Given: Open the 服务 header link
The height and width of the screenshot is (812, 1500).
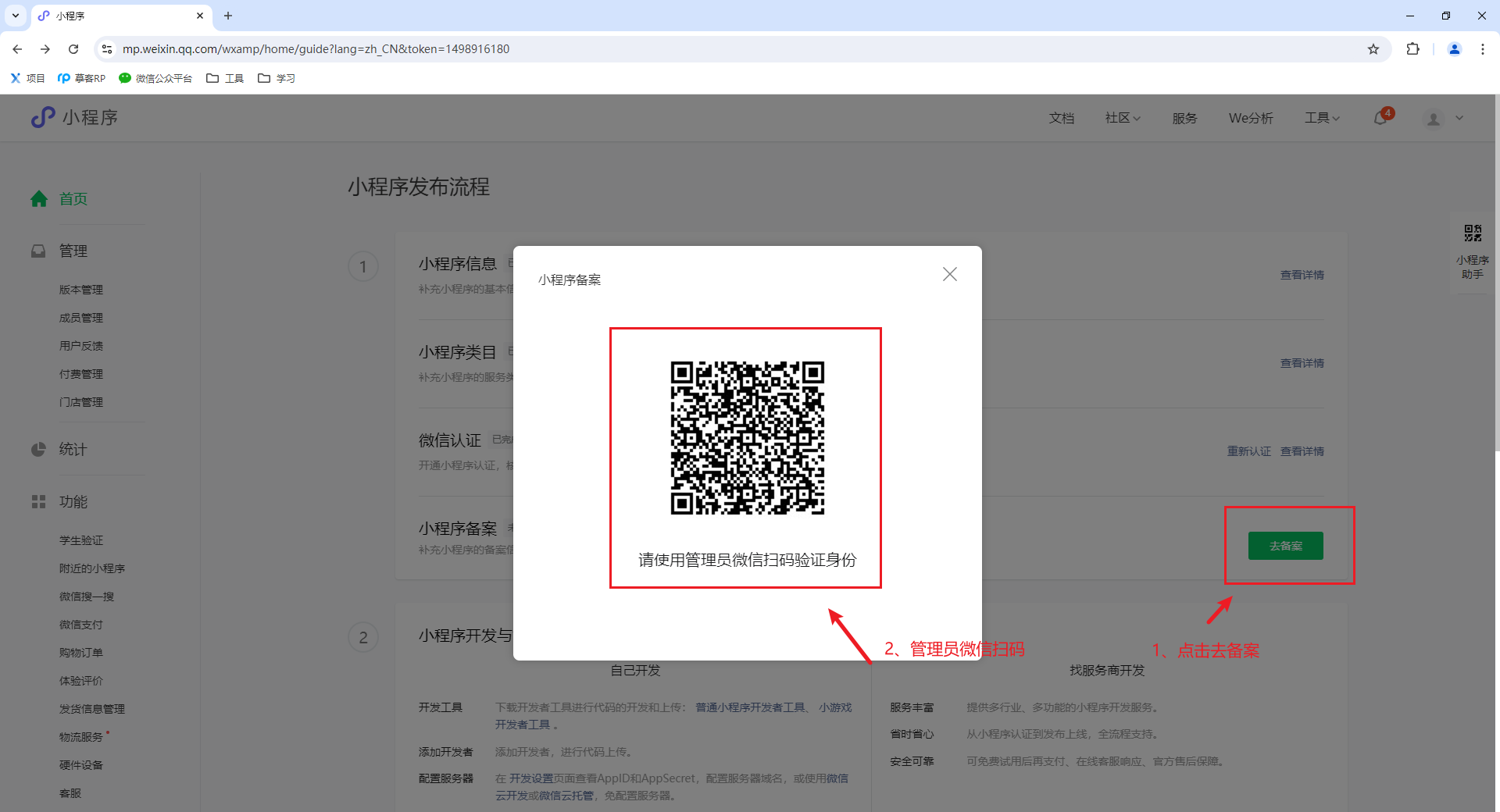Looking at the screenshot, I should click(x=1184, y=118).
